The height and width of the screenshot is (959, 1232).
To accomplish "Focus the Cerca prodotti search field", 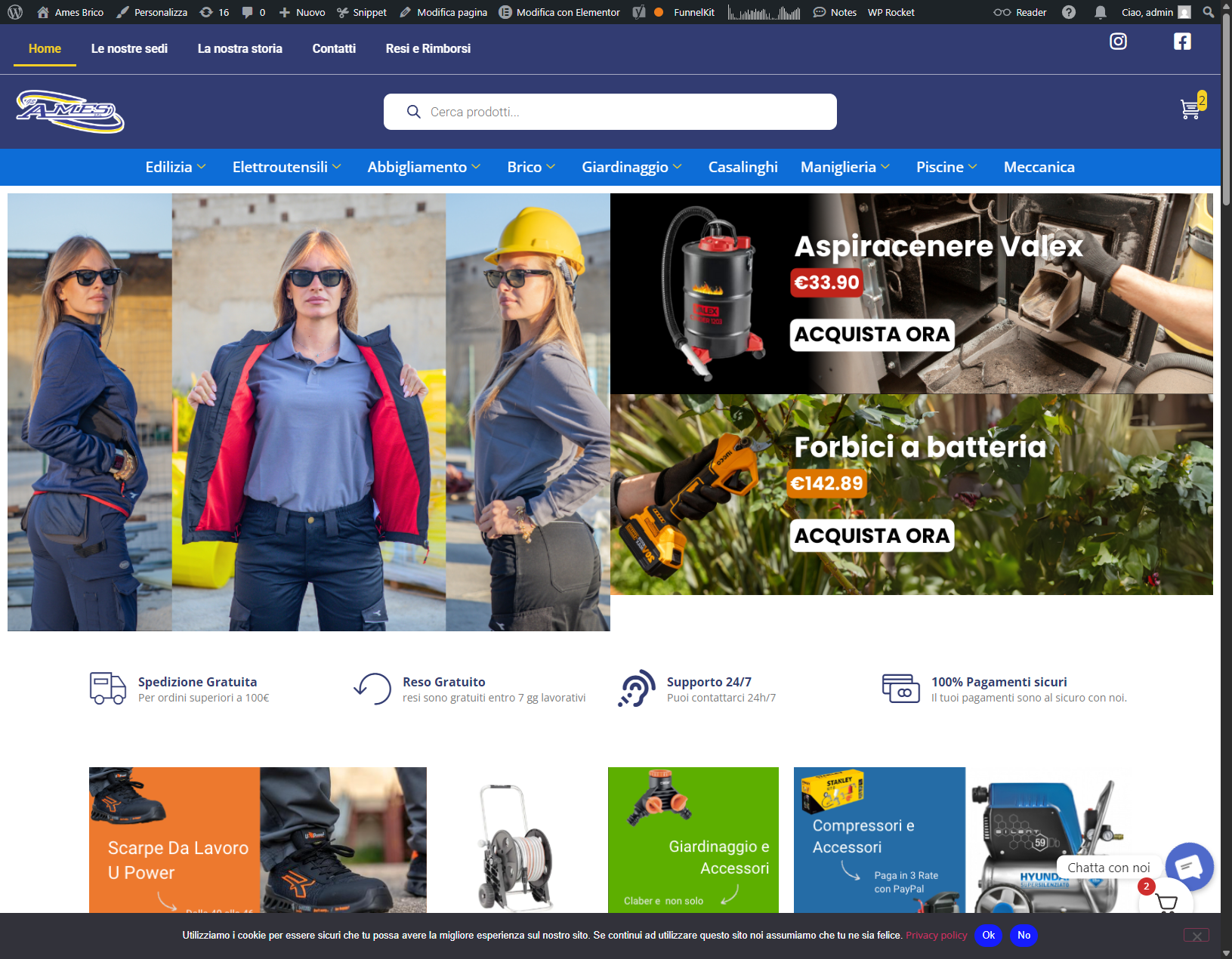I will pos(610,112).
